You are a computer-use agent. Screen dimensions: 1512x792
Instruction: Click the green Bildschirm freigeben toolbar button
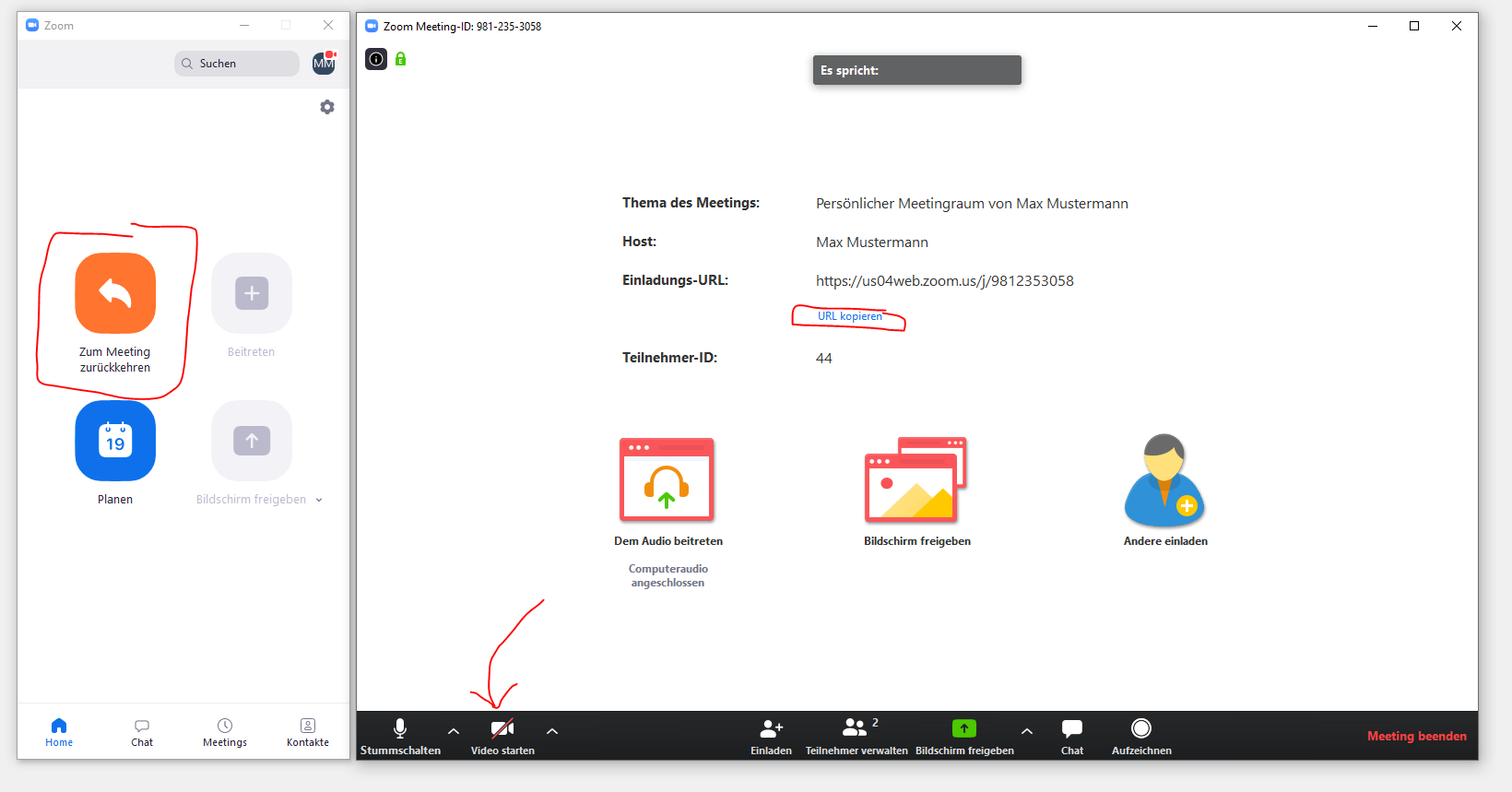click(x=964, y=737)
